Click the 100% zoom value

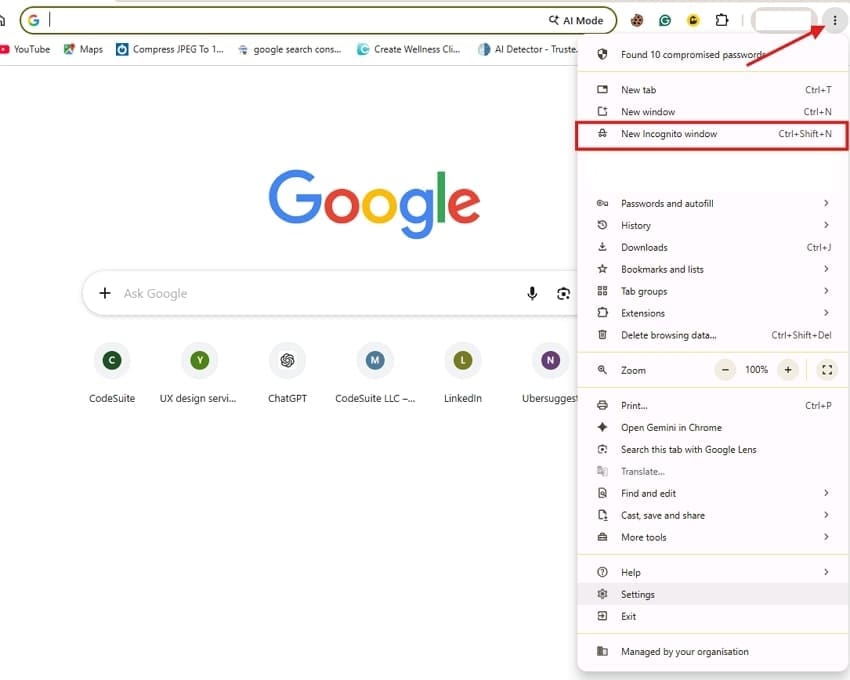coord(756,370)
